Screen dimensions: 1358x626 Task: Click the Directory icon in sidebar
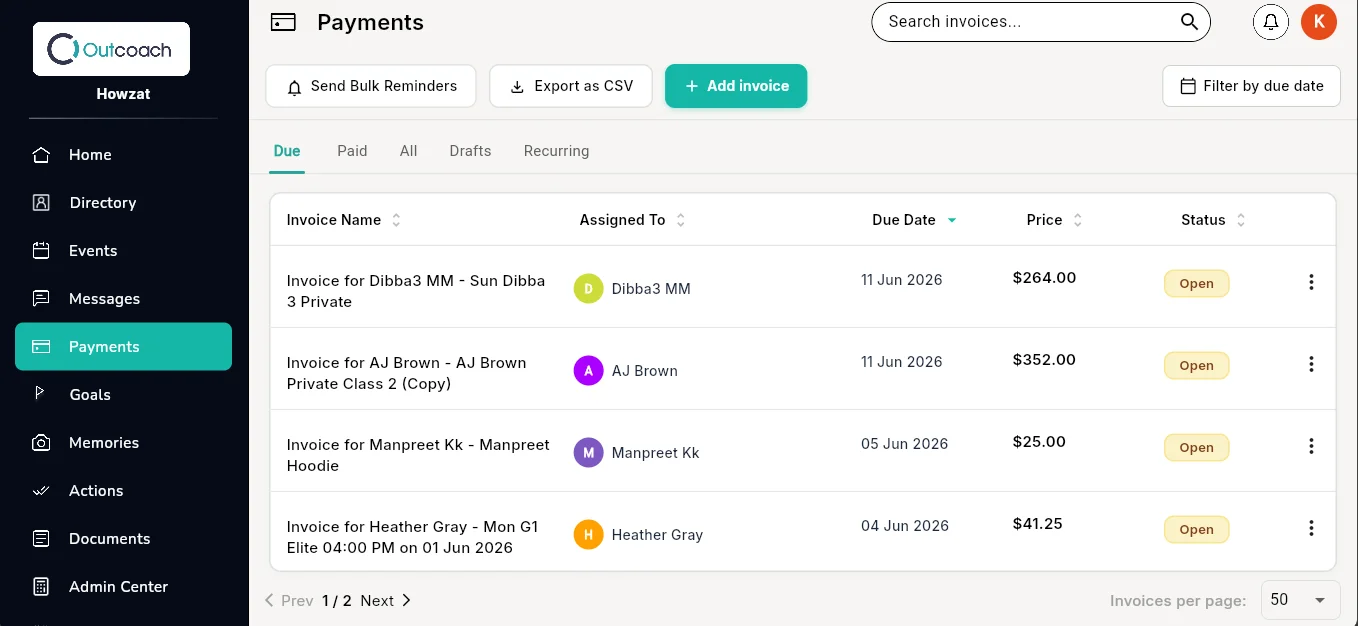click(x=41, y=203)
